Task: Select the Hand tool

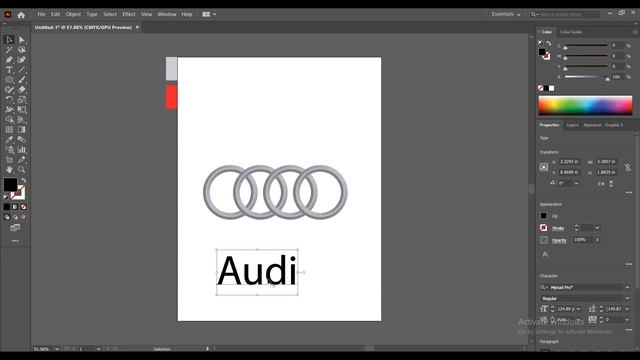Action: tap(9, 170)
